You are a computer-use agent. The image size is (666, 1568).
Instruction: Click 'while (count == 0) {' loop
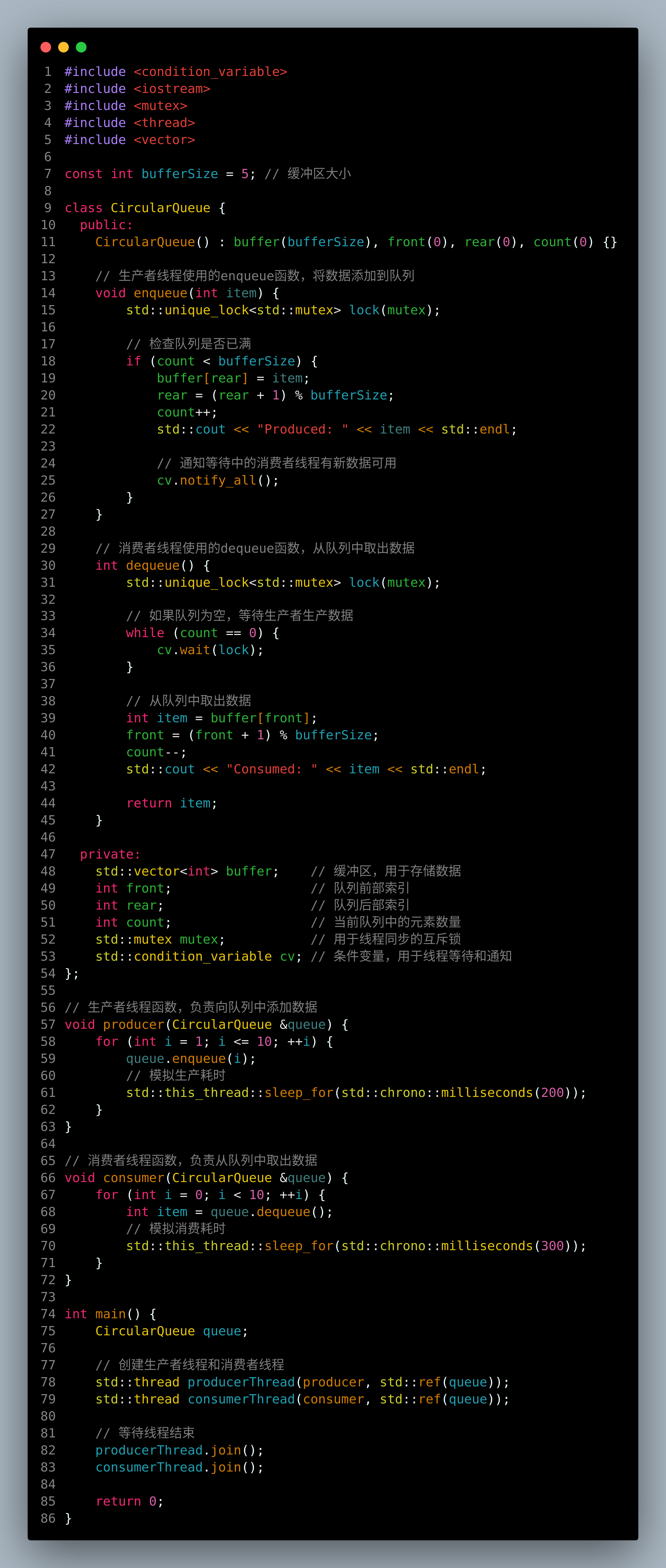(x=202, y=634)
